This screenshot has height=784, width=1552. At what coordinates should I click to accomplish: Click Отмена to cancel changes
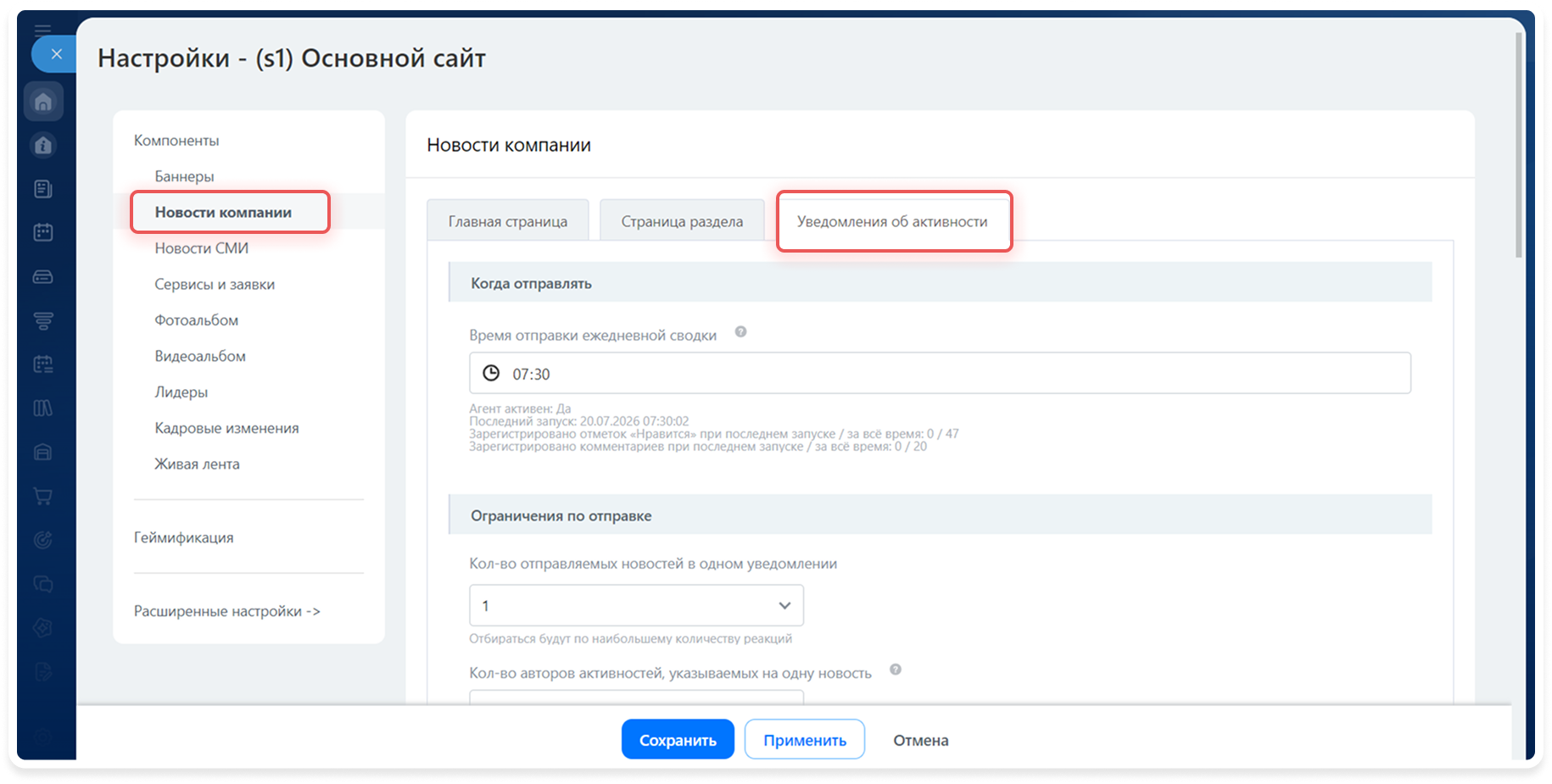coord(921,740)
